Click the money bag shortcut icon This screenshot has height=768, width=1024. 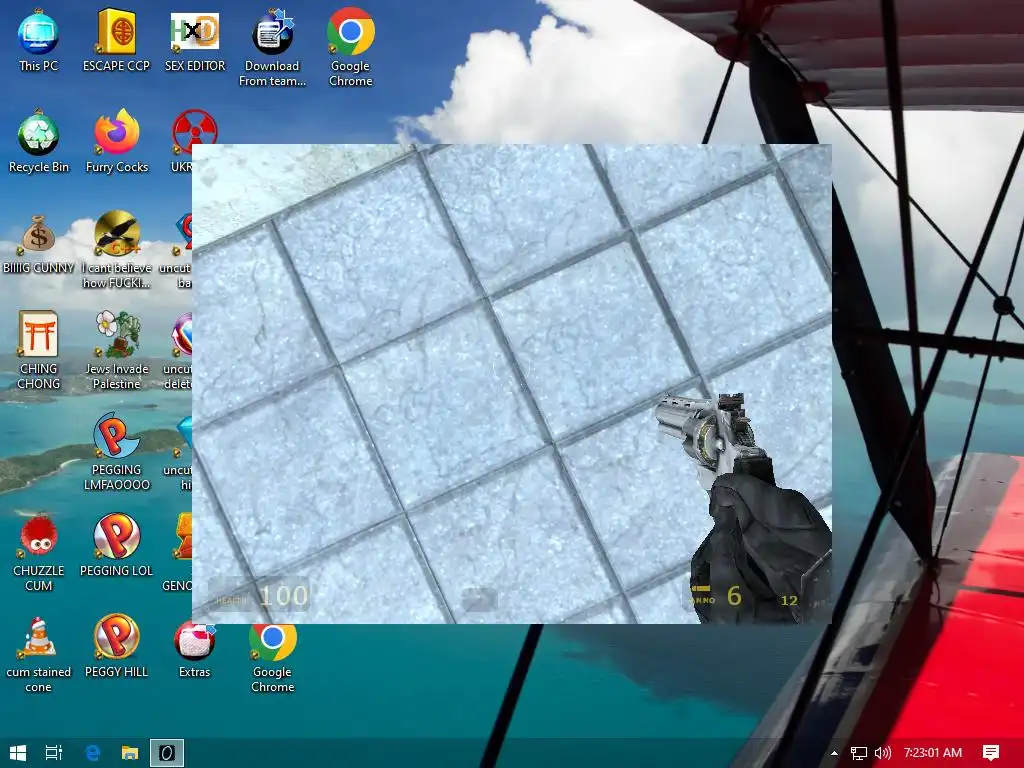(x=38, y=235)
